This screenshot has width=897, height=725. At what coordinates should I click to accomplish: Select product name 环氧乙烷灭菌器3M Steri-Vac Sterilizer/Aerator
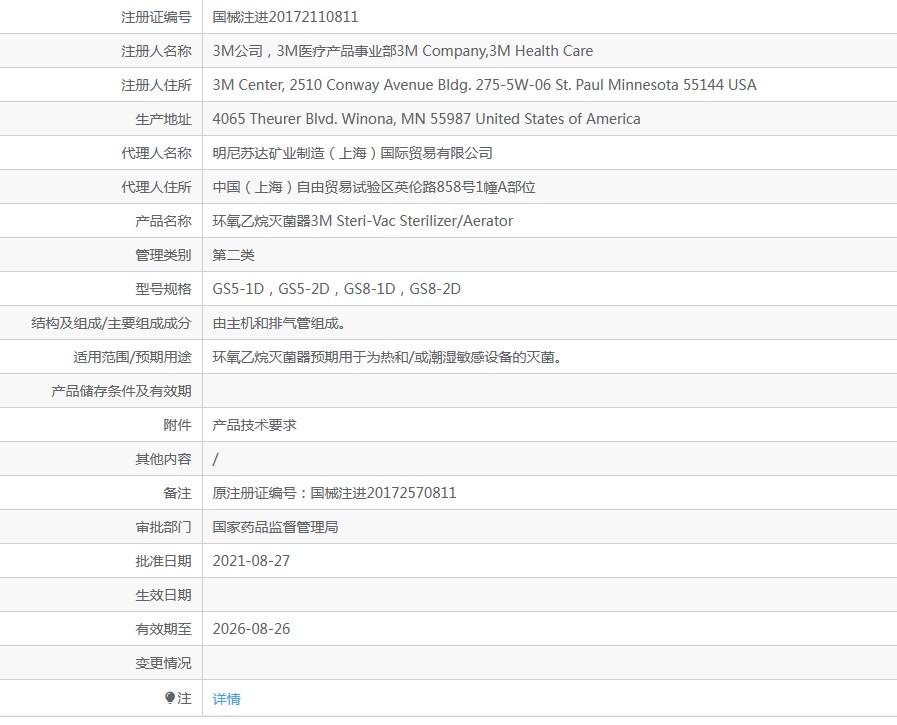pyautogui.click(x=363, y=221)
